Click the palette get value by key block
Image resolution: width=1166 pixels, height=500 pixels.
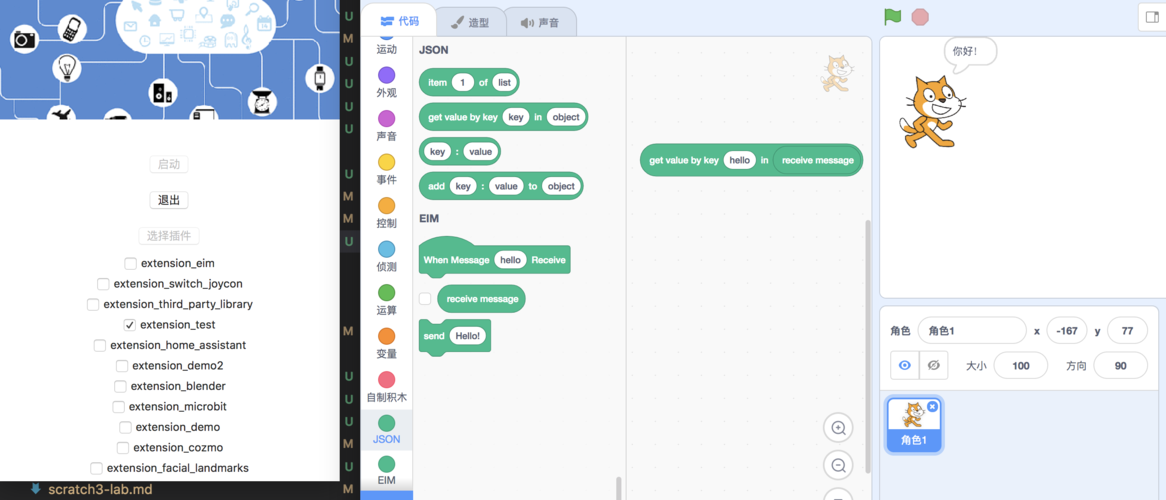tap(503, 117)
